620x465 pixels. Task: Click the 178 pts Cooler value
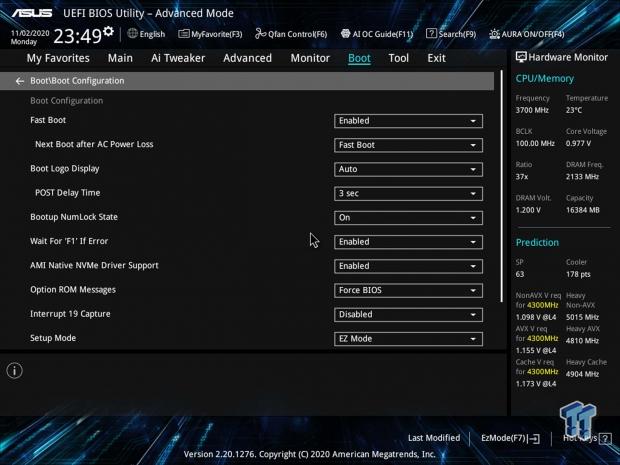point(578,274)
